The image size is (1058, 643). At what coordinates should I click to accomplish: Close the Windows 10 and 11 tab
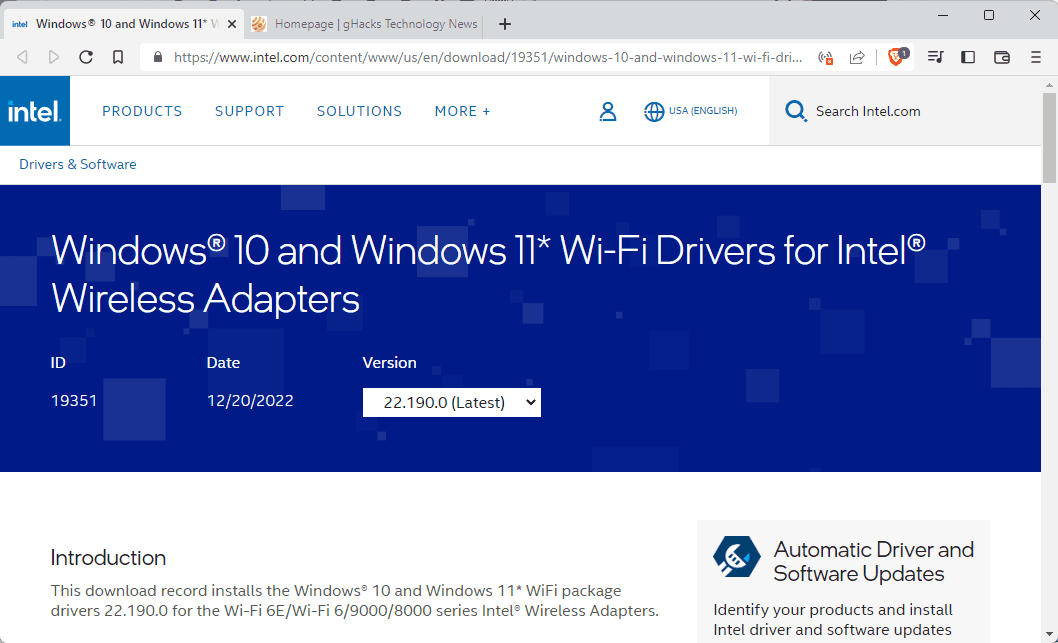232,24
